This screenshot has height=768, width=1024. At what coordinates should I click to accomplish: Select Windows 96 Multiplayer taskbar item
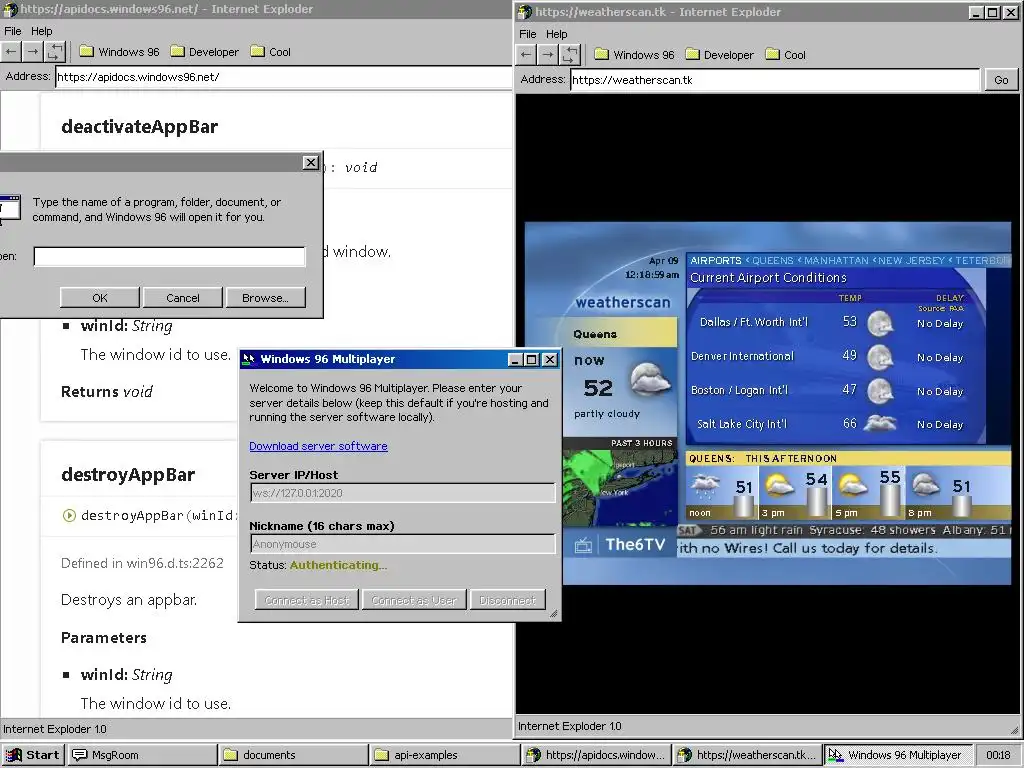899,755
